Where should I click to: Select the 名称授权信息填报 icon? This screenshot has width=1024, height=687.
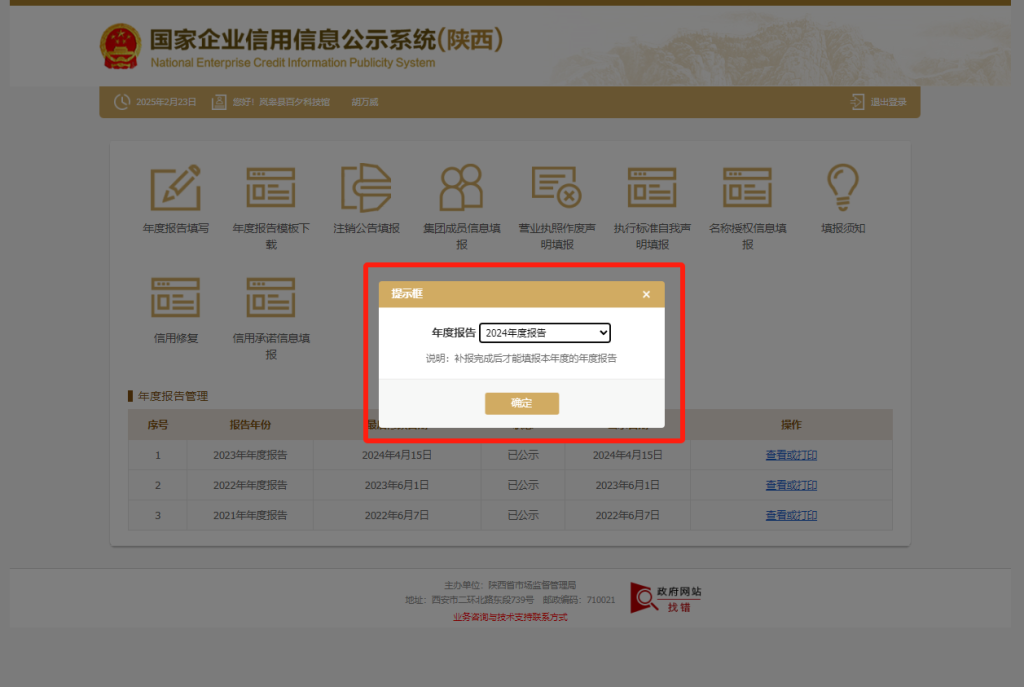(747, 187)
